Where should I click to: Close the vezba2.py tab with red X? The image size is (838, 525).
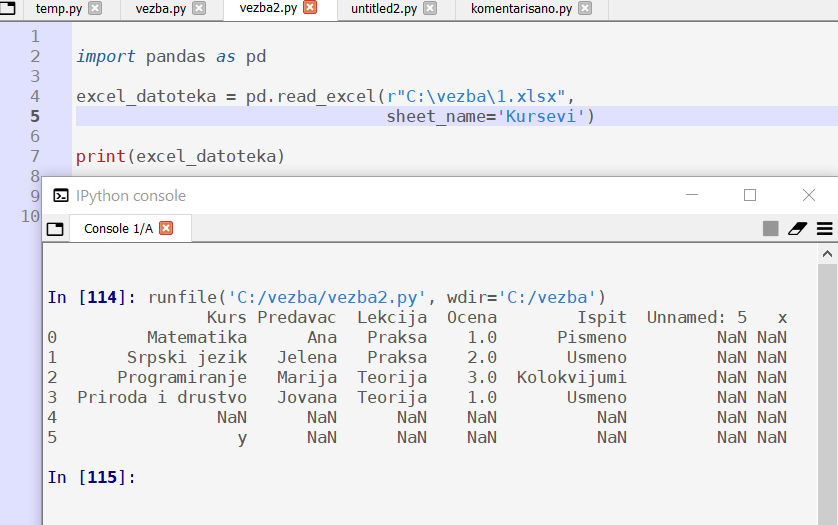(310, 7)
